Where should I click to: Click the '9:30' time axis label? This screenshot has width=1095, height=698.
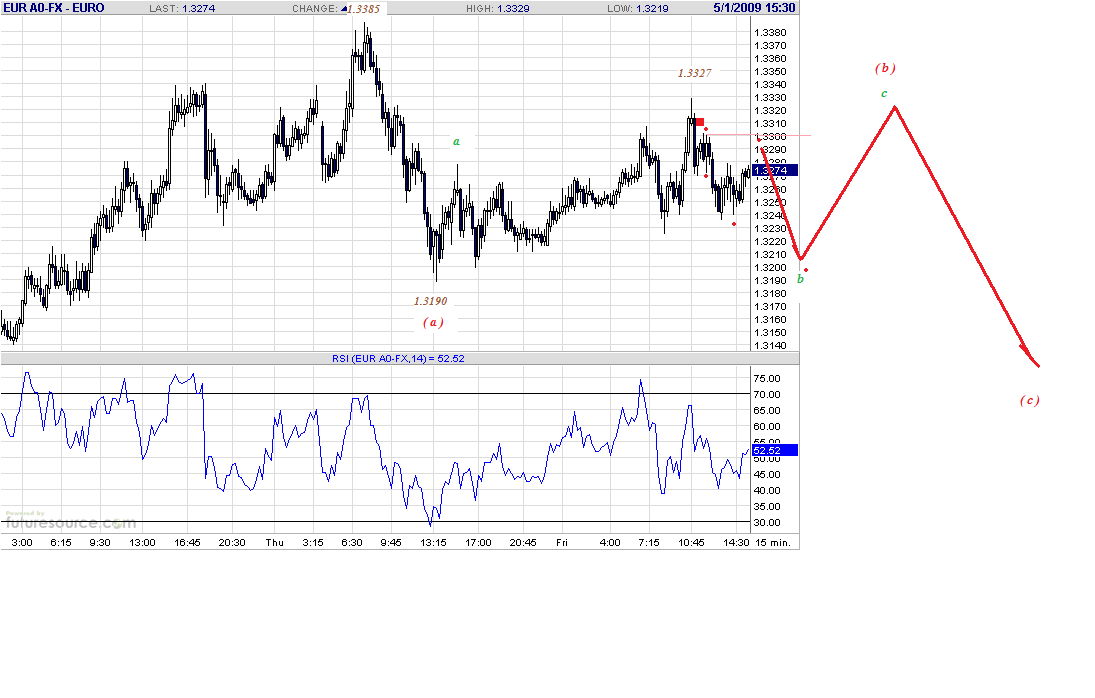[100, 542]
